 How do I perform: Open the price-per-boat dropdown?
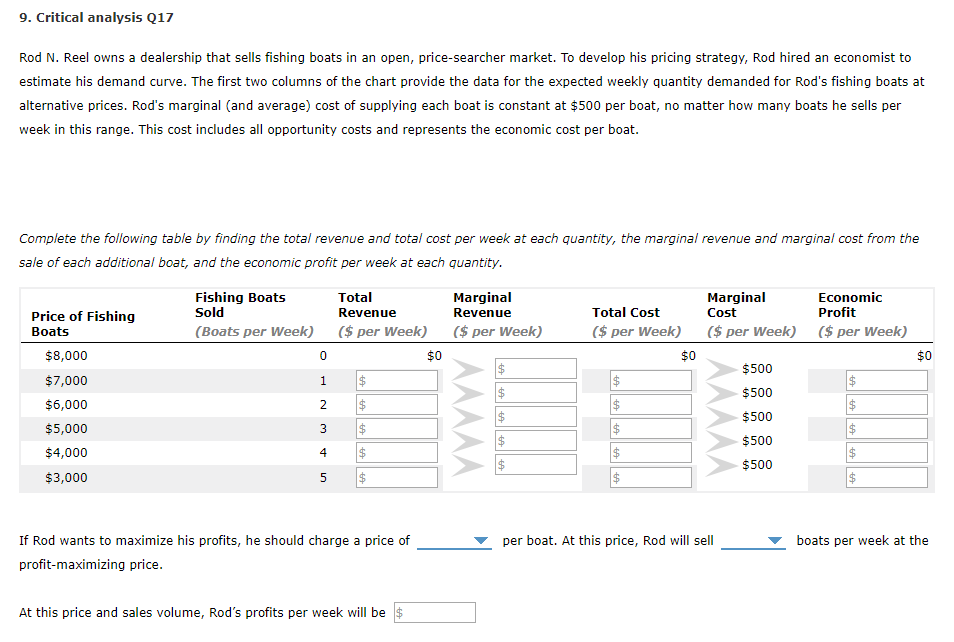click(455, 540)
